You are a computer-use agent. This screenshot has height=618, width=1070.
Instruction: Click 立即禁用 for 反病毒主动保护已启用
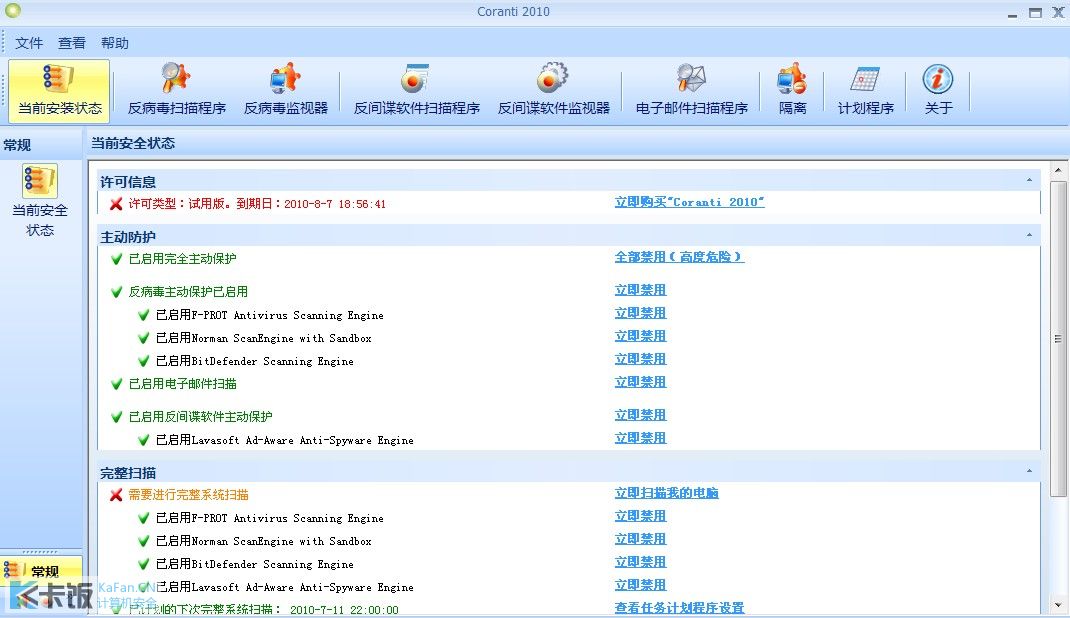(640, 290)
